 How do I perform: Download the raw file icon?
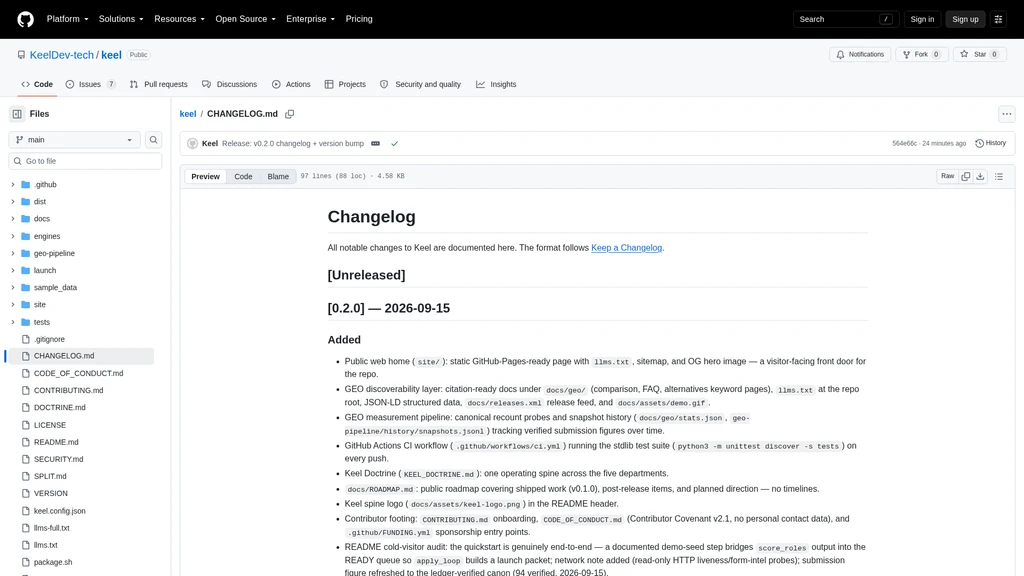point(980,176)
